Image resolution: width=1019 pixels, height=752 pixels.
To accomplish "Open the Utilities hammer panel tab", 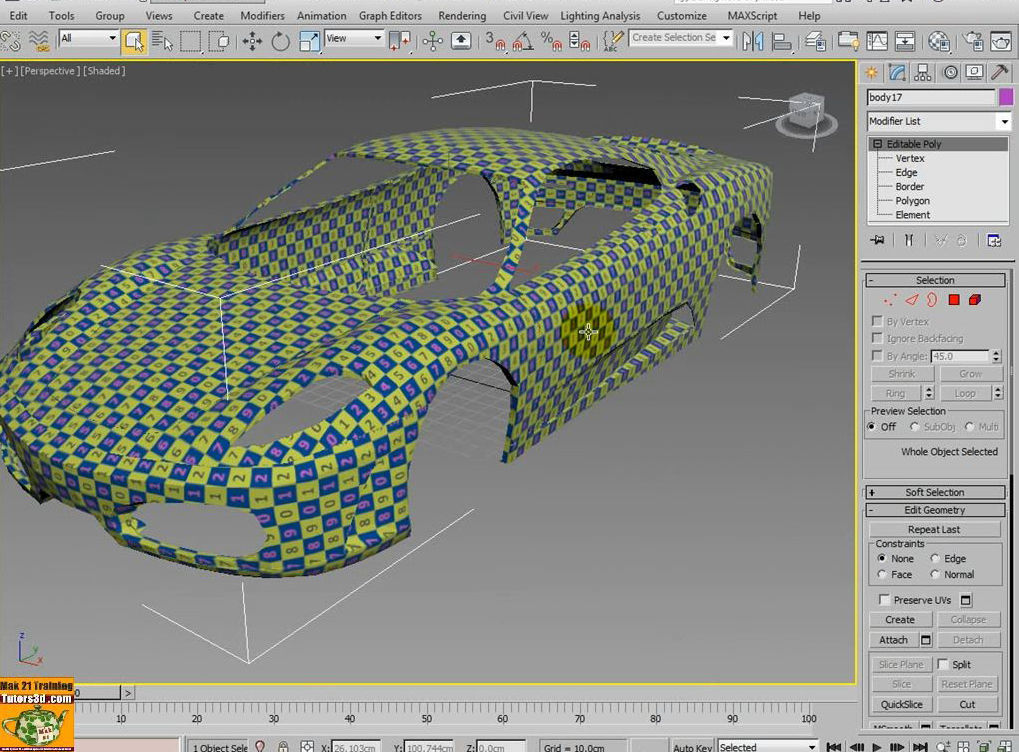I will click(x=1000, y=72).
